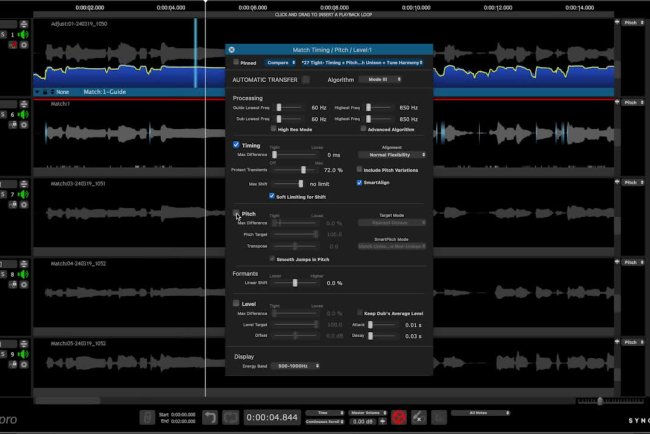Open the Energy Band 500-1000Hz dropdown

click(x=295, y=366)
